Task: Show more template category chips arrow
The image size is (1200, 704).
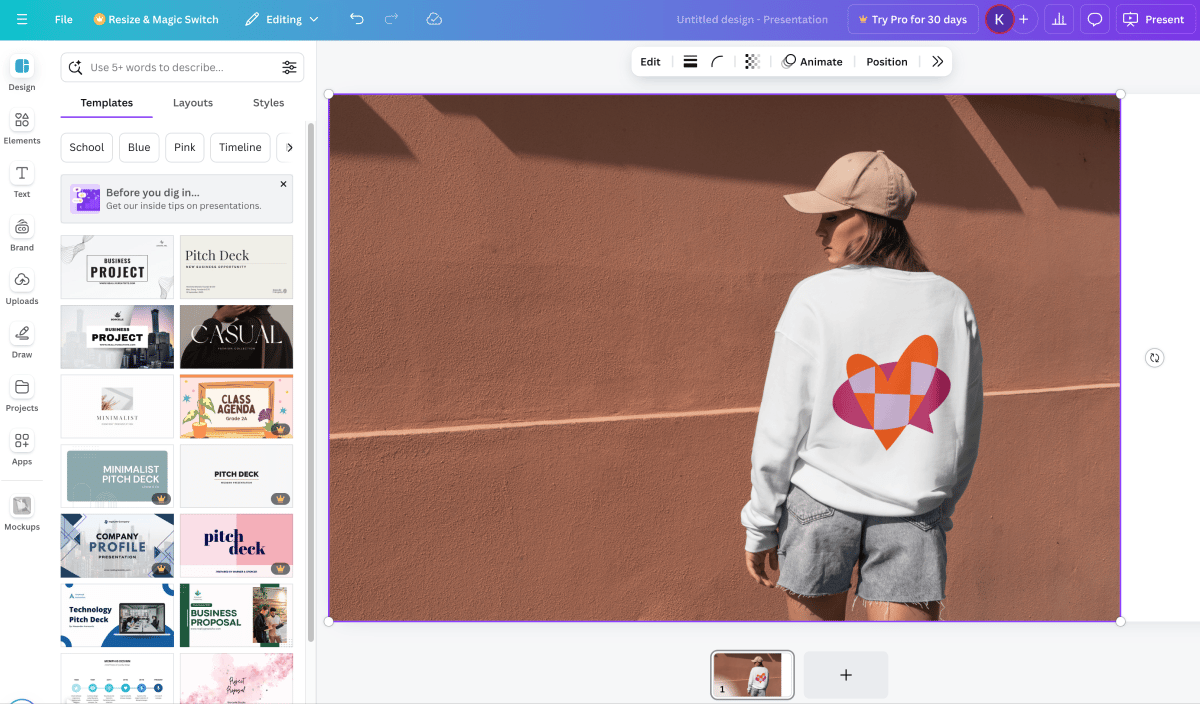Action: pyautogui.click(x=289, y=147)
